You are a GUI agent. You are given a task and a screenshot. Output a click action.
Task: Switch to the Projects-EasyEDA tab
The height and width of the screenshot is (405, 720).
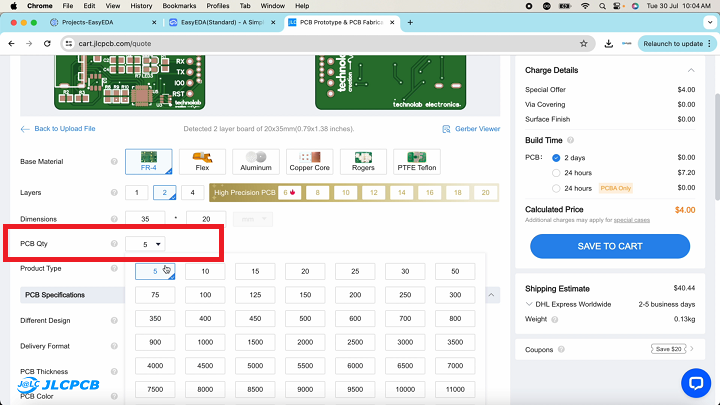coord(103,22)
